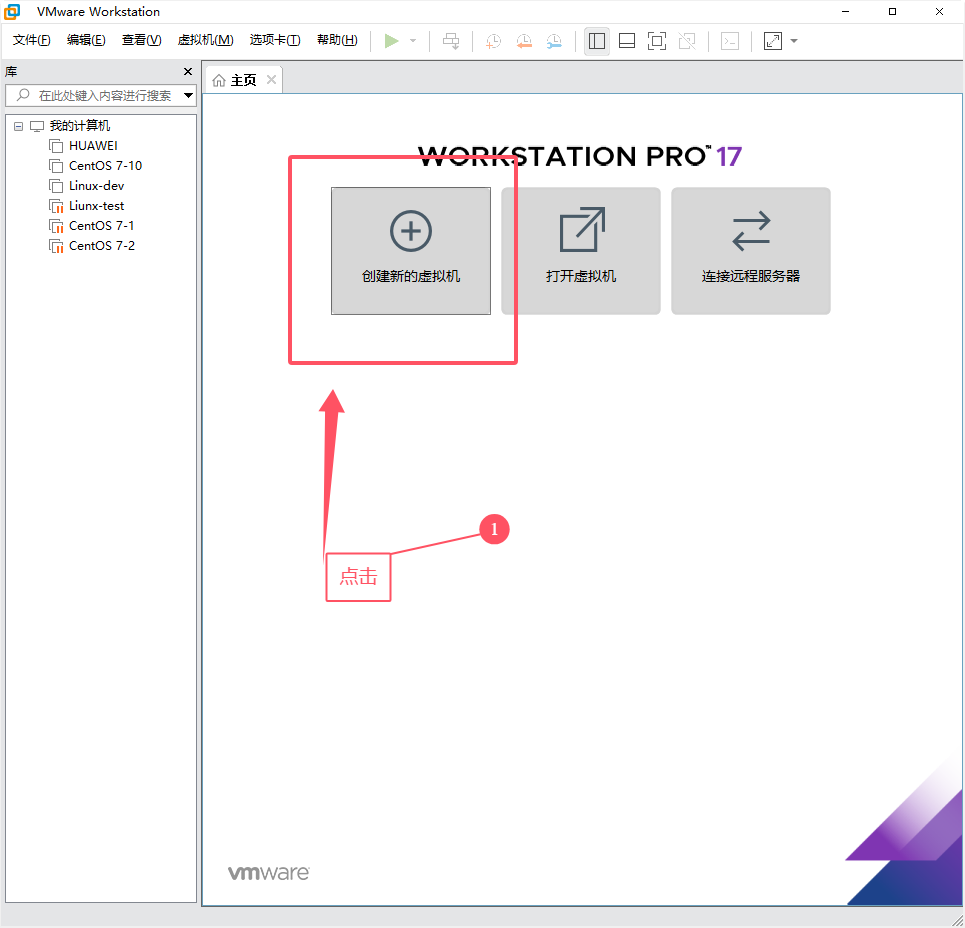Click 创建新的虚拟机 button
The height and width of the screenshot is (928, 965).
point(411,251)
